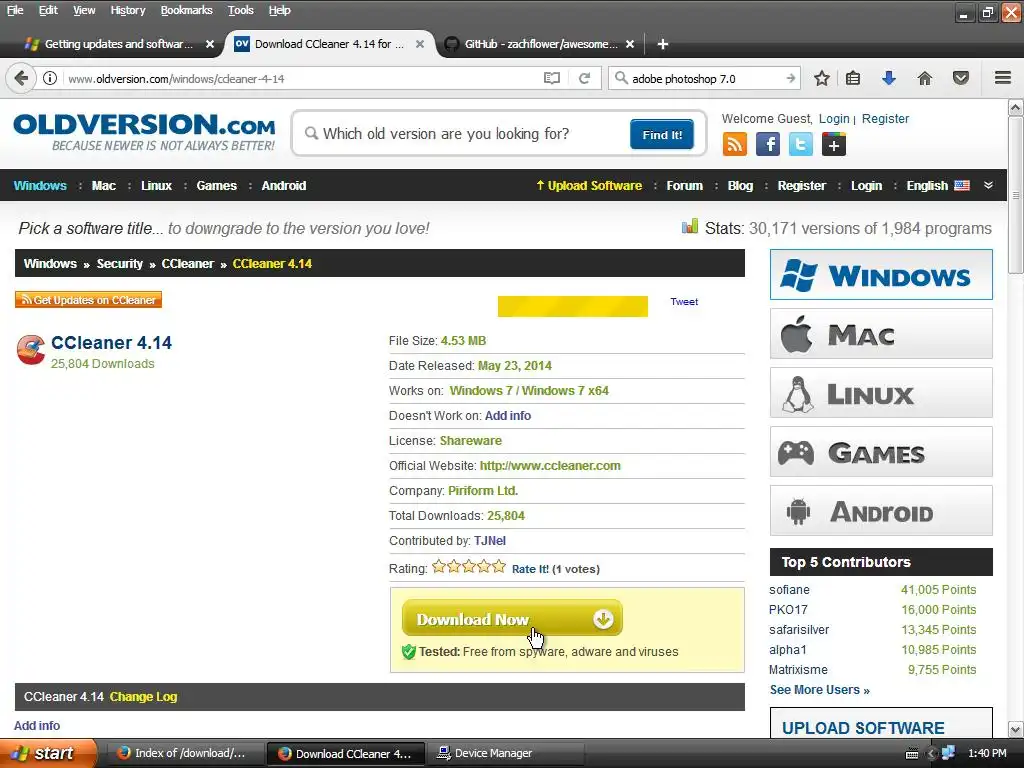Screen dimensions: 1024x768
Task: Open the See More Users link
Action: click(820, 690)
